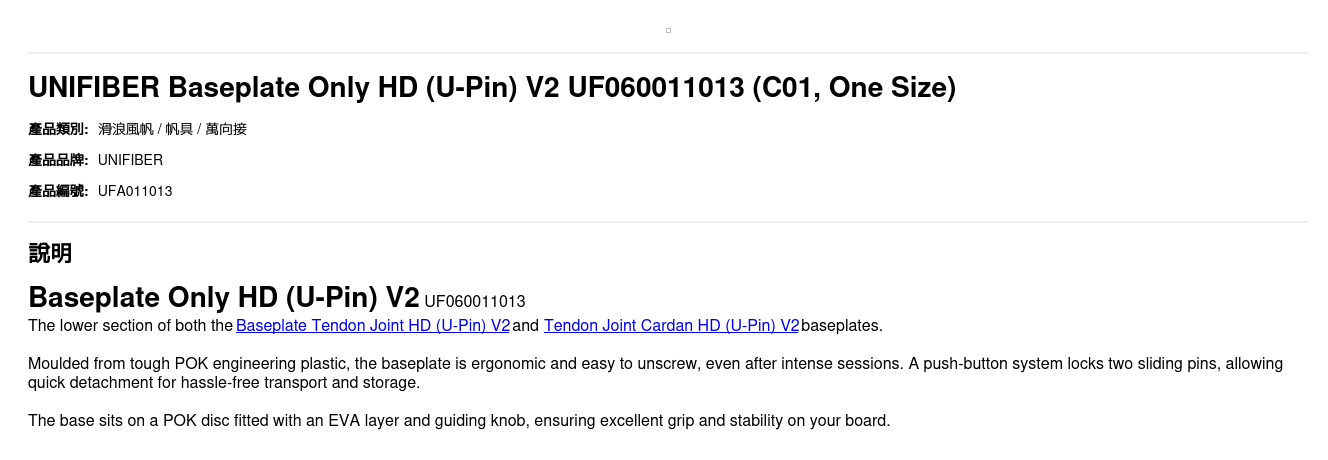This screenshot has width=1328, height=460.
Task: Click the UNIFIBER brand value
Action: pyautogui.click(x=130, y=160)
